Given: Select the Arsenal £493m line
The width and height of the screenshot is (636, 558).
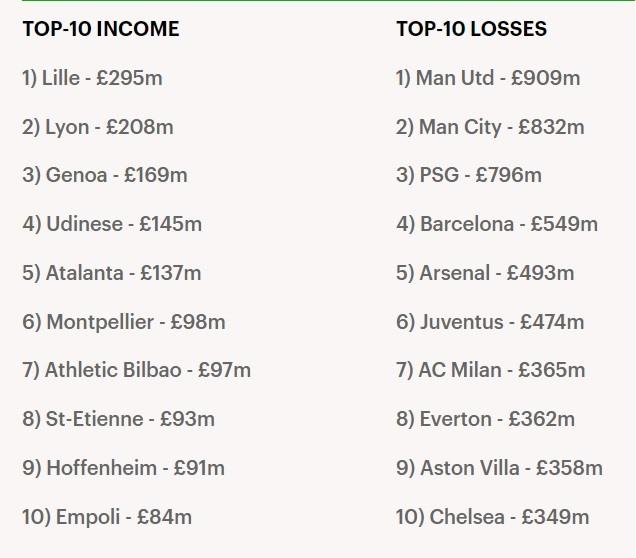Looking at the screenshot, I should pos(485,273).
